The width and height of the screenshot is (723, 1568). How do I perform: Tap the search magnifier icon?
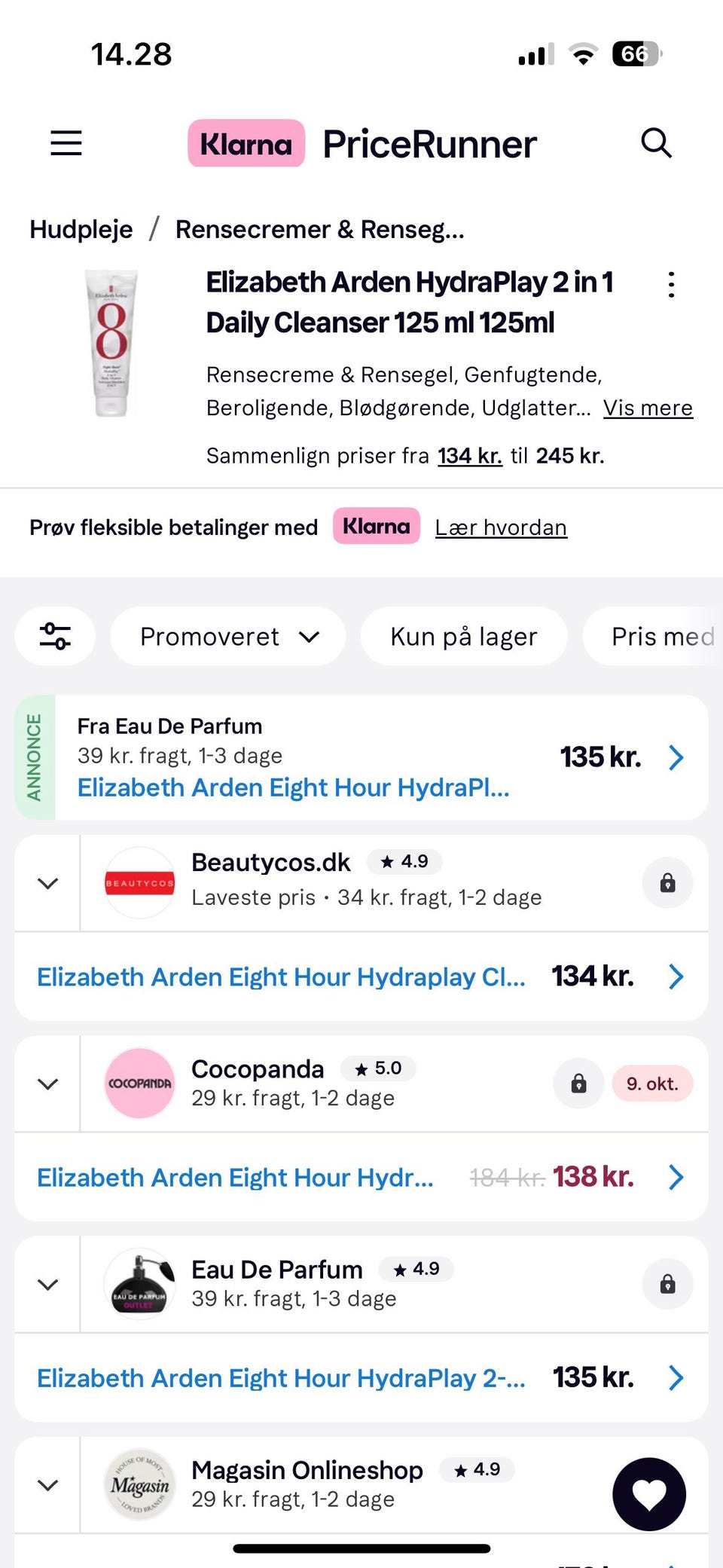(x=656, y=142)
